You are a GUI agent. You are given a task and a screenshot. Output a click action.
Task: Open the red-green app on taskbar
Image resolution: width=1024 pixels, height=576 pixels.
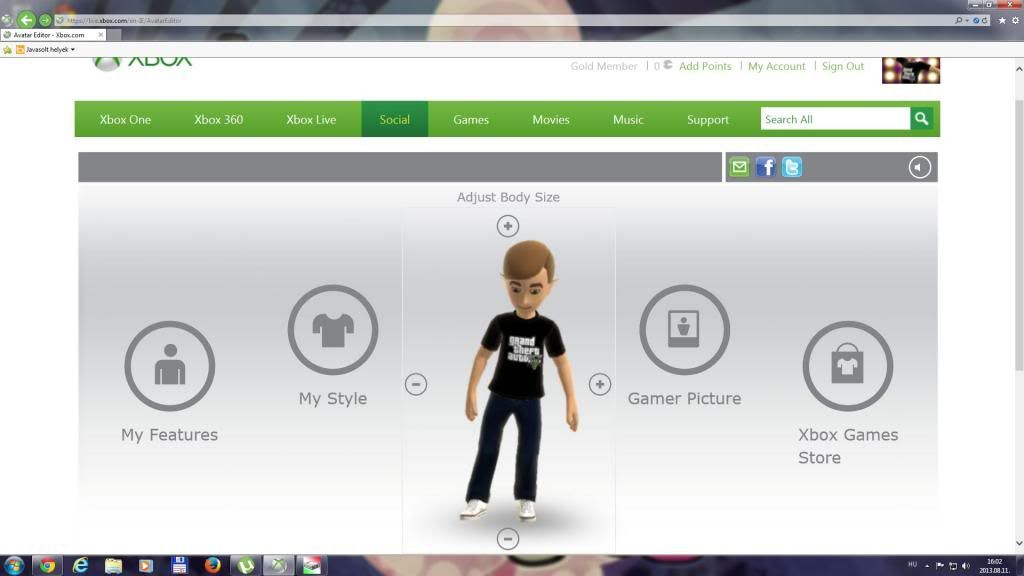tap(312, 565)
